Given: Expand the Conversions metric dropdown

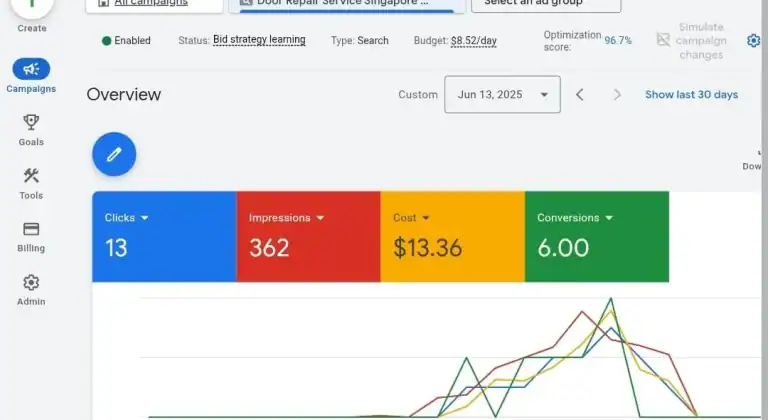Looking at the screenshot, I should click(x=608, y=218).
